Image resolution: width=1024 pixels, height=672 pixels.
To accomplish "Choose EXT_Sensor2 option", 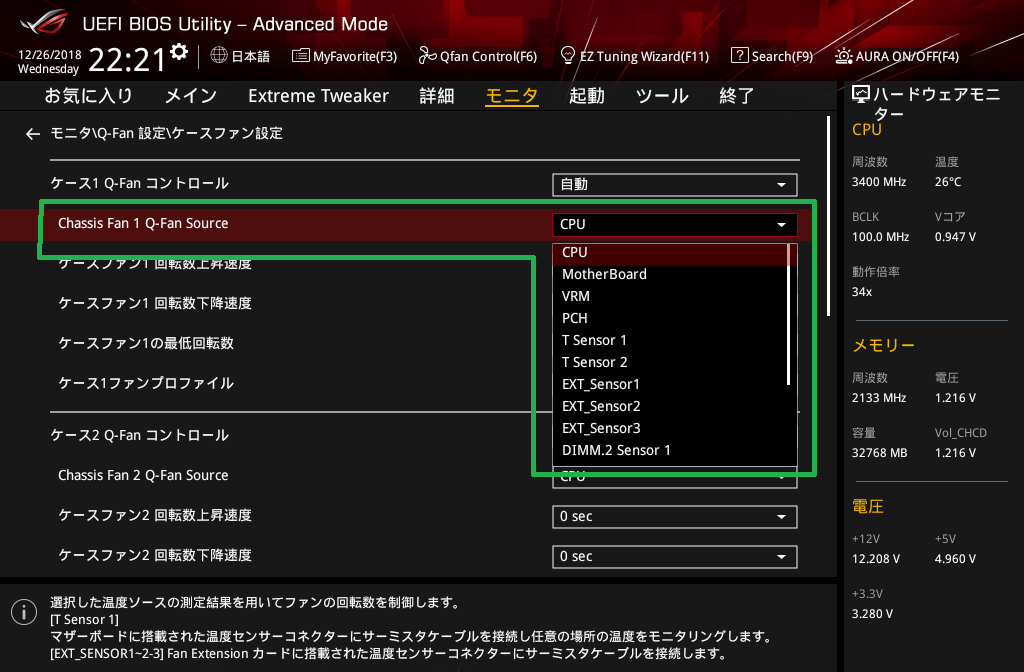I will tap(670, 406).
